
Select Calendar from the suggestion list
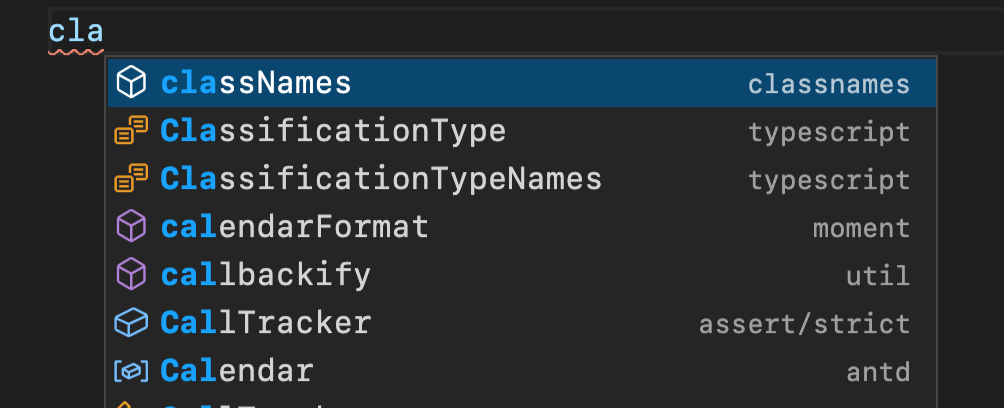pyautogui.click(x=236, y=371)
